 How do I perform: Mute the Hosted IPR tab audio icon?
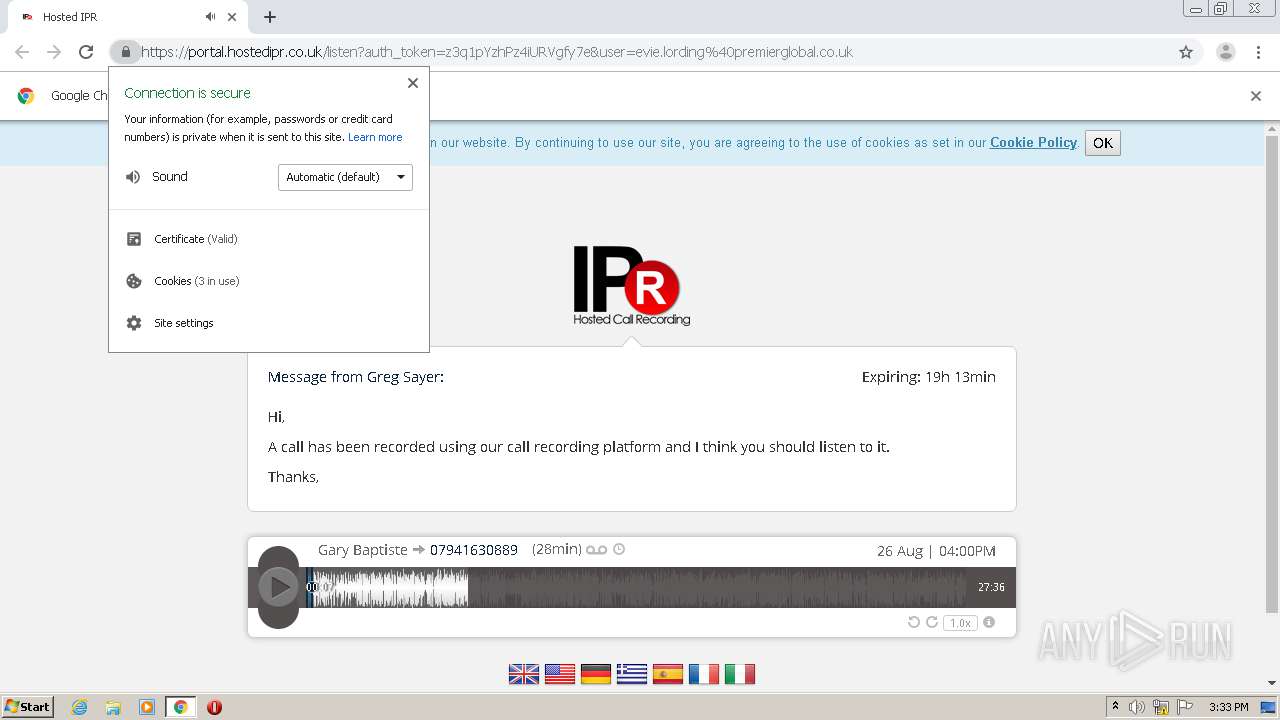[210, 17]
